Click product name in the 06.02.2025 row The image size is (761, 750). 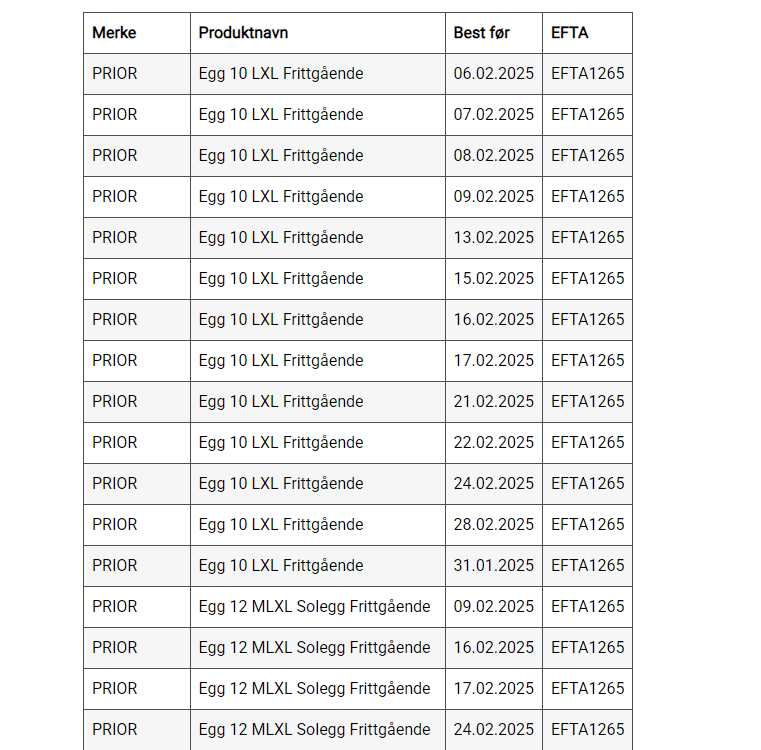(281, 74)
